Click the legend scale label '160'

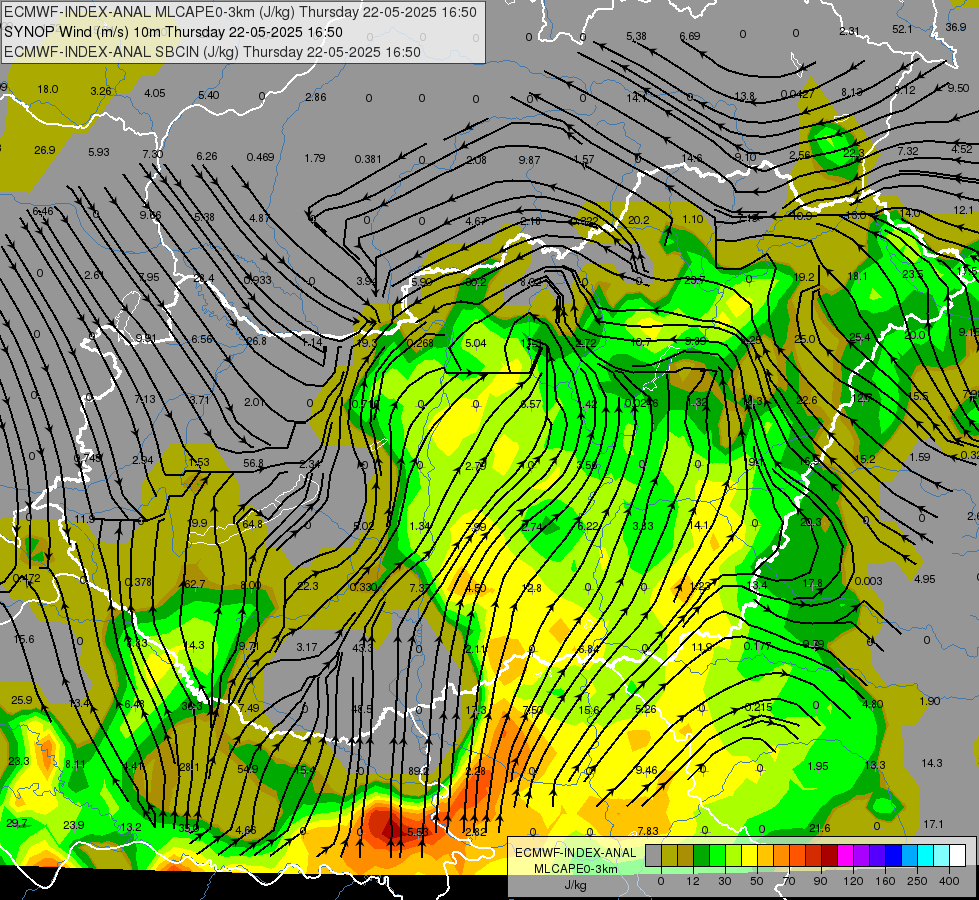point(885,881)
